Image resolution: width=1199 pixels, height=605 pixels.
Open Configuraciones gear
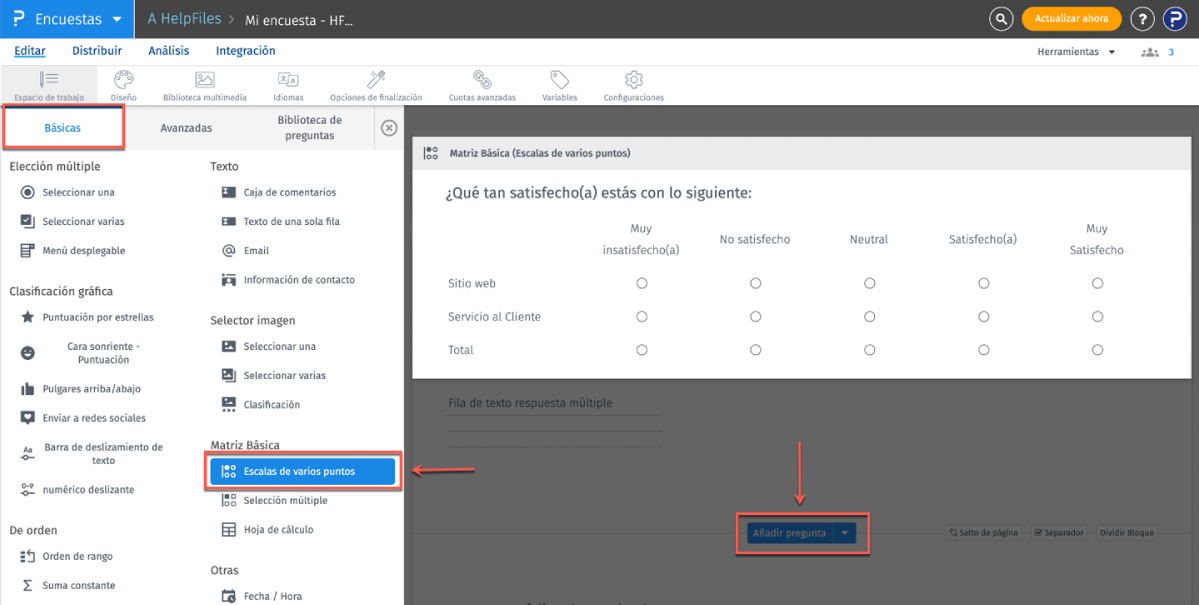633,86
